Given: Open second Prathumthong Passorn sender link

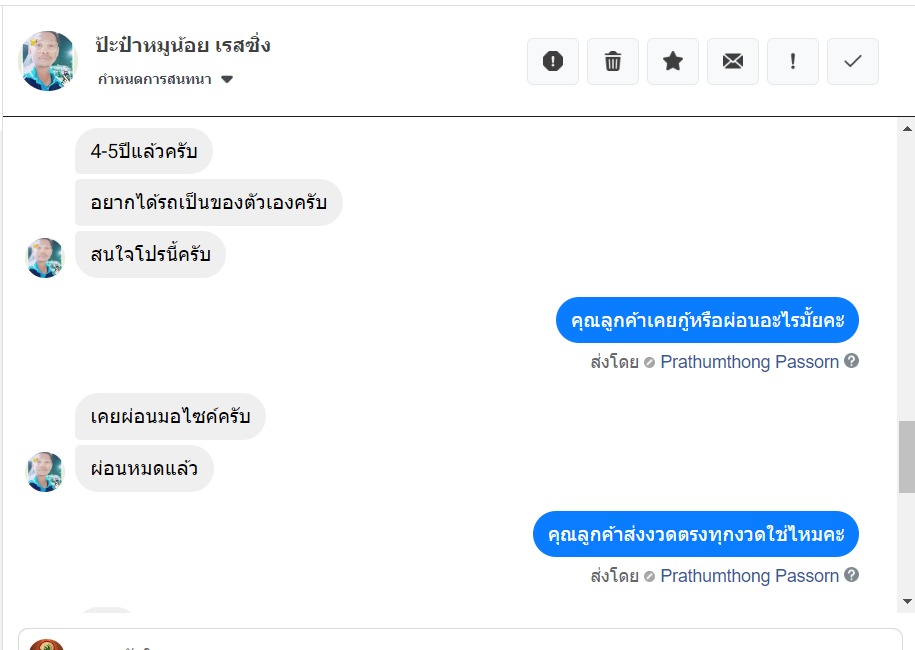Looking at the screenshot, I should point(749,576).
